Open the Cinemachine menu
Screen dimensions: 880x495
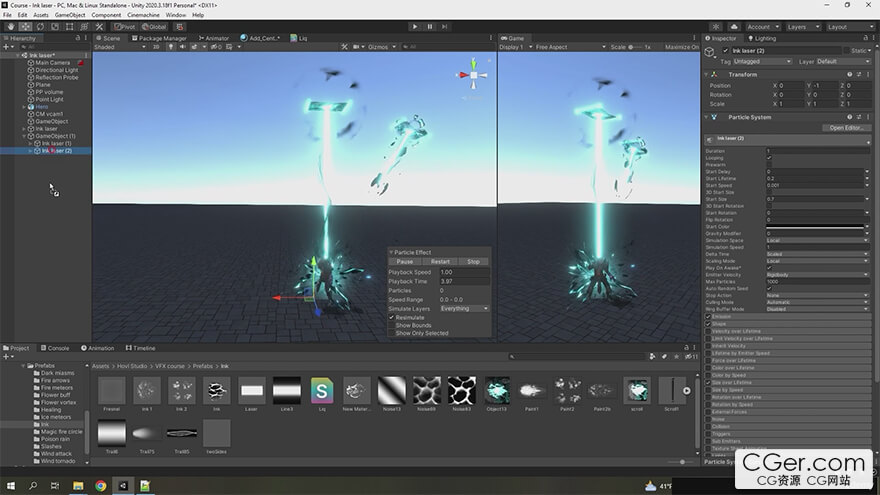click(x=142, y=15)
